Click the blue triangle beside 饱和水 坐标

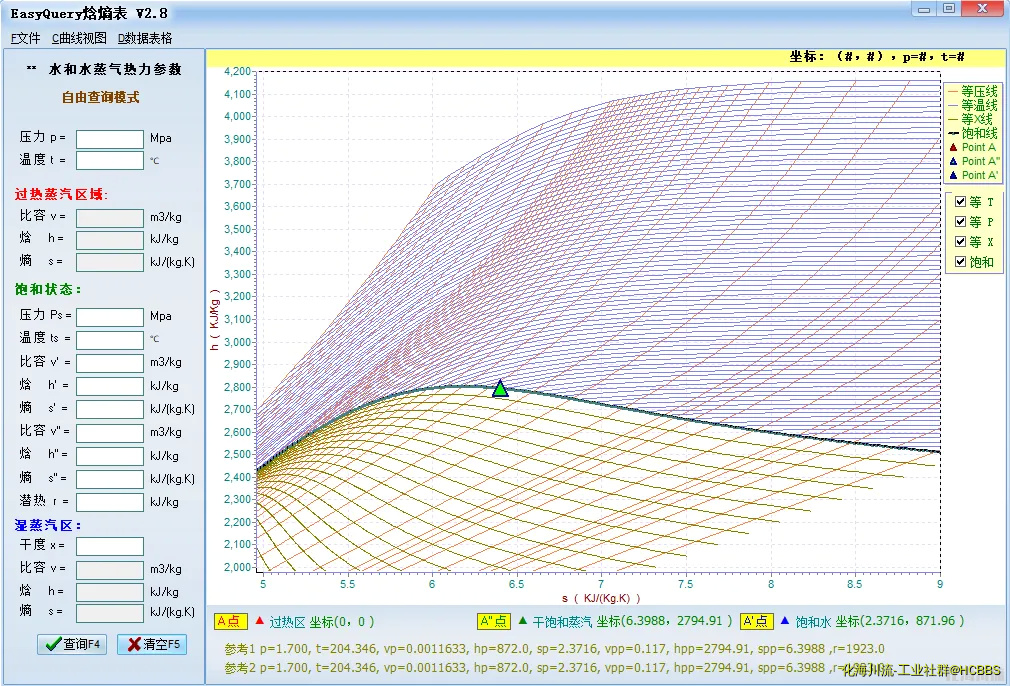[785, 621]
